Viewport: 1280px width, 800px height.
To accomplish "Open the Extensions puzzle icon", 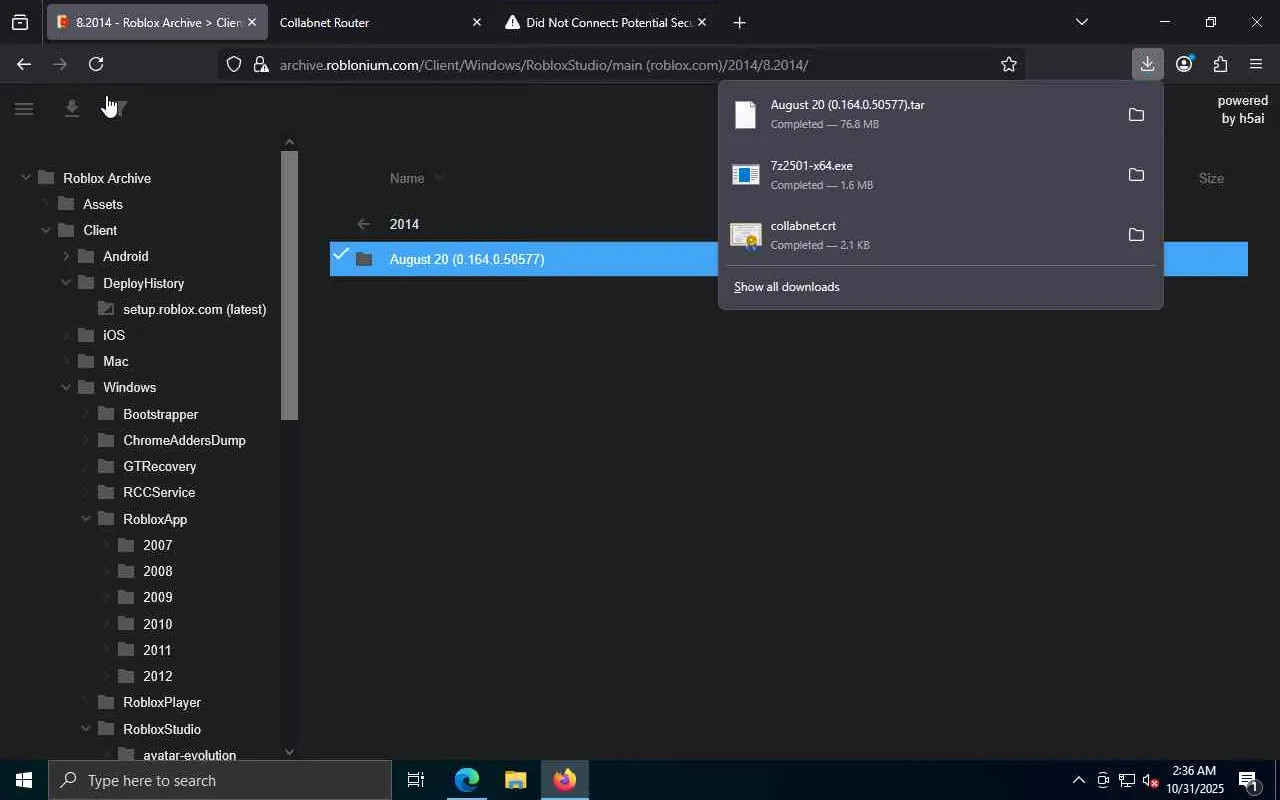I will (1220, 64).
